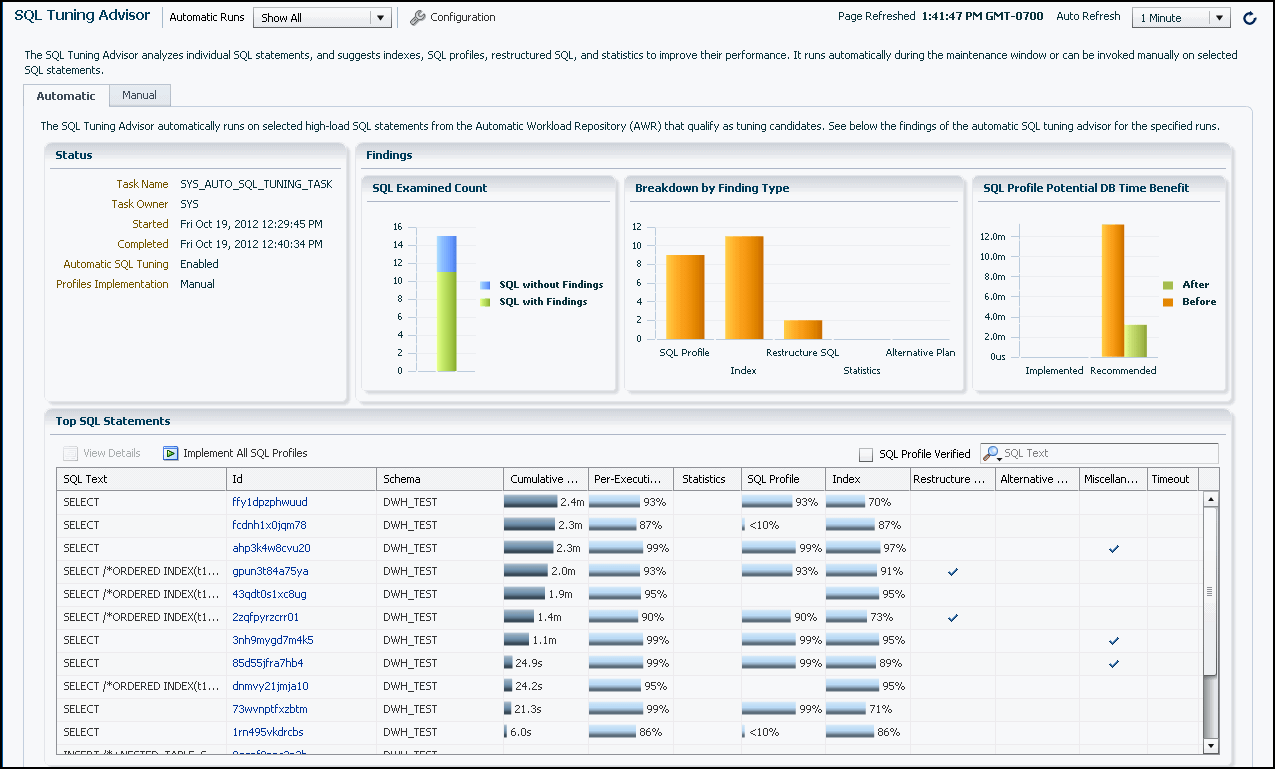The height and width of the screenshot is (769, 1275).
Task: Click the Configuration wrench icon
Action: (x=418, y=17)
